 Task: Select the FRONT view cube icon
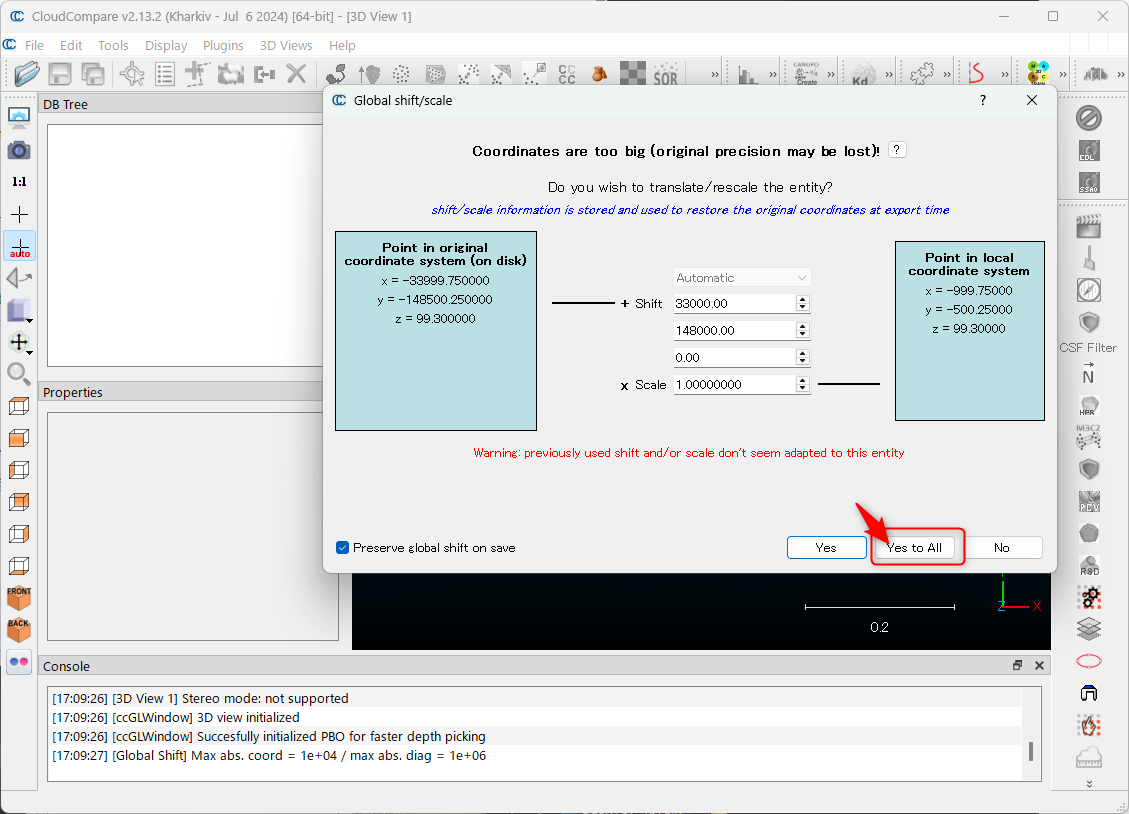tap(19, 597)
